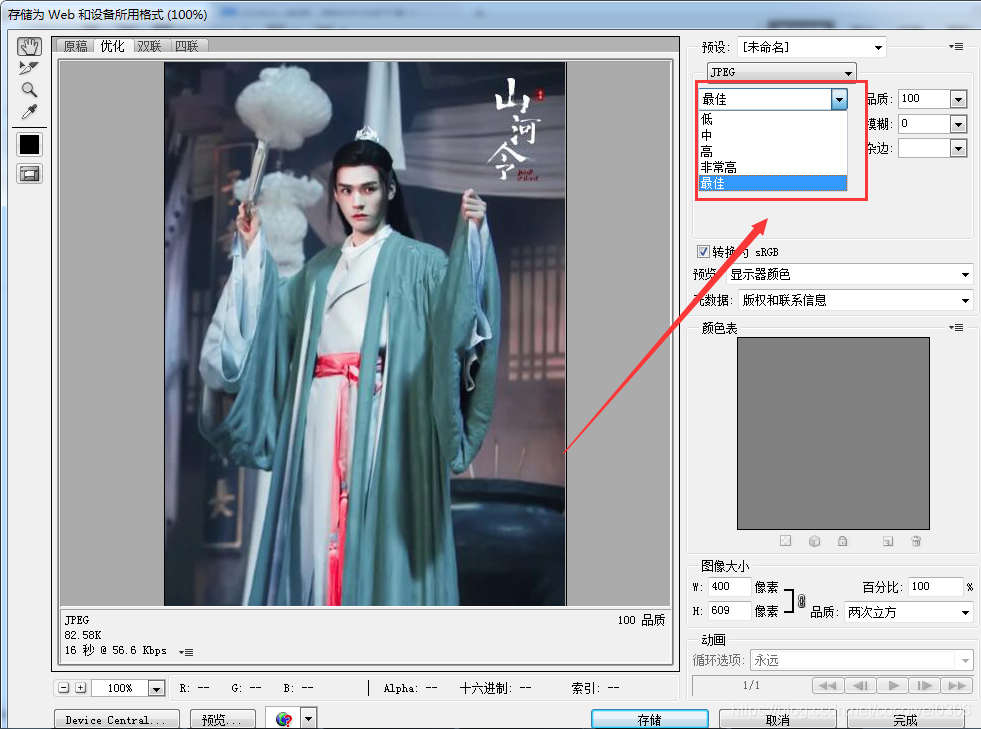This screenshot has width=981, height=729.
Task: Open the optimize panel flyout menu
Action: [x=956, y=46]
